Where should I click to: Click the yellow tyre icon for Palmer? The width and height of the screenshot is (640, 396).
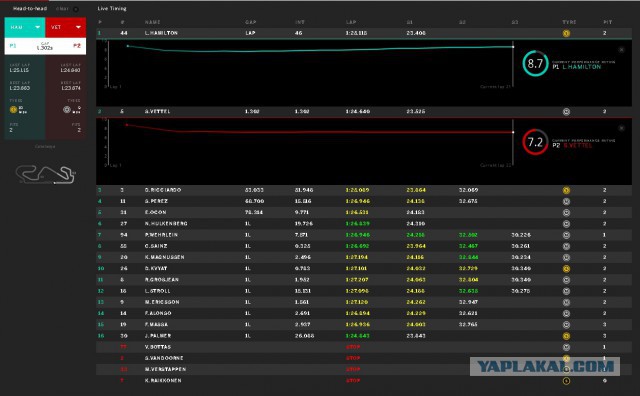coord(566,336)
